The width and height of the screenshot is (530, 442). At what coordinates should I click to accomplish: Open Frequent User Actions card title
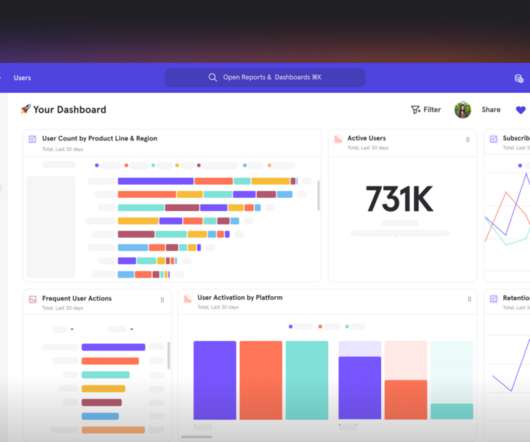click(x=77, y=298)
